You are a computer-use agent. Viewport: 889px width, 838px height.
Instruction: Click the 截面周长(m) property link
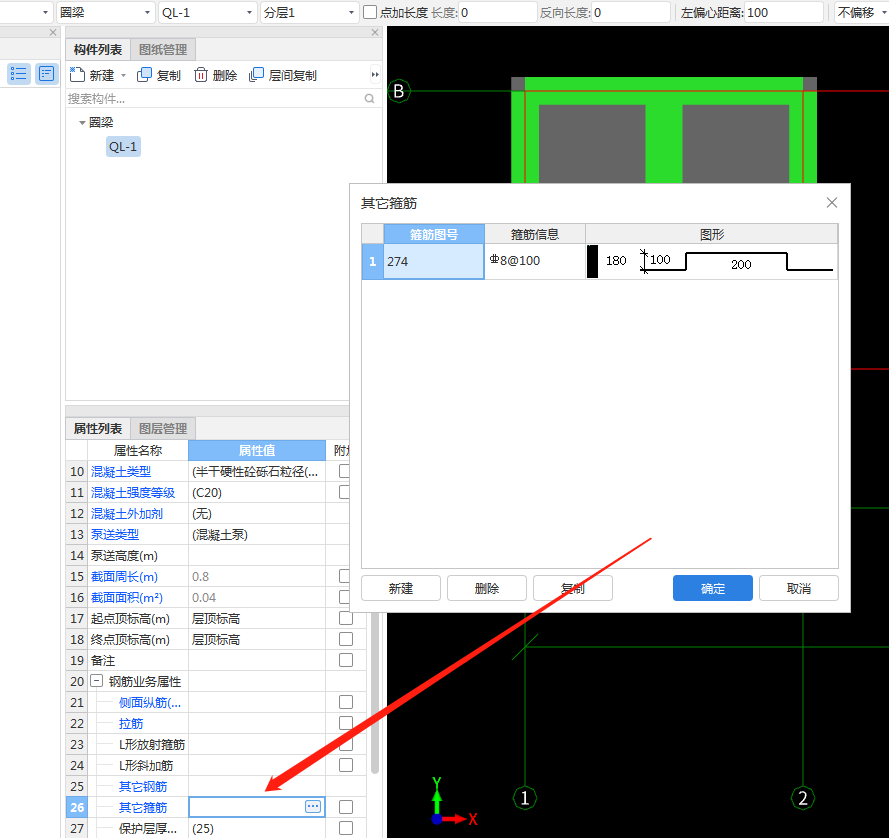coord(124,576)
